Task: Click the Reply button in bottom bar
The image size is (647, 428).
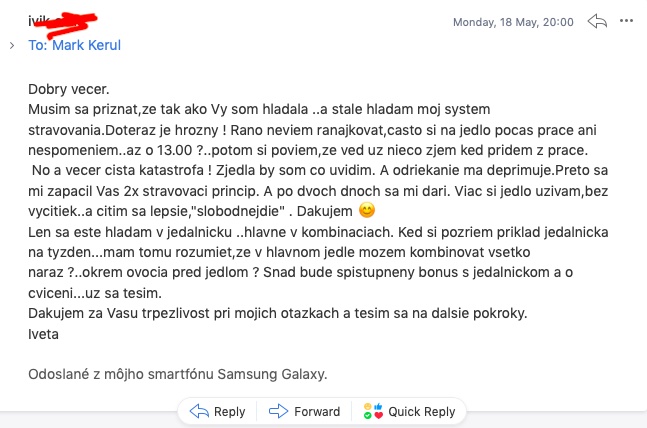Action: click(217, 411)
